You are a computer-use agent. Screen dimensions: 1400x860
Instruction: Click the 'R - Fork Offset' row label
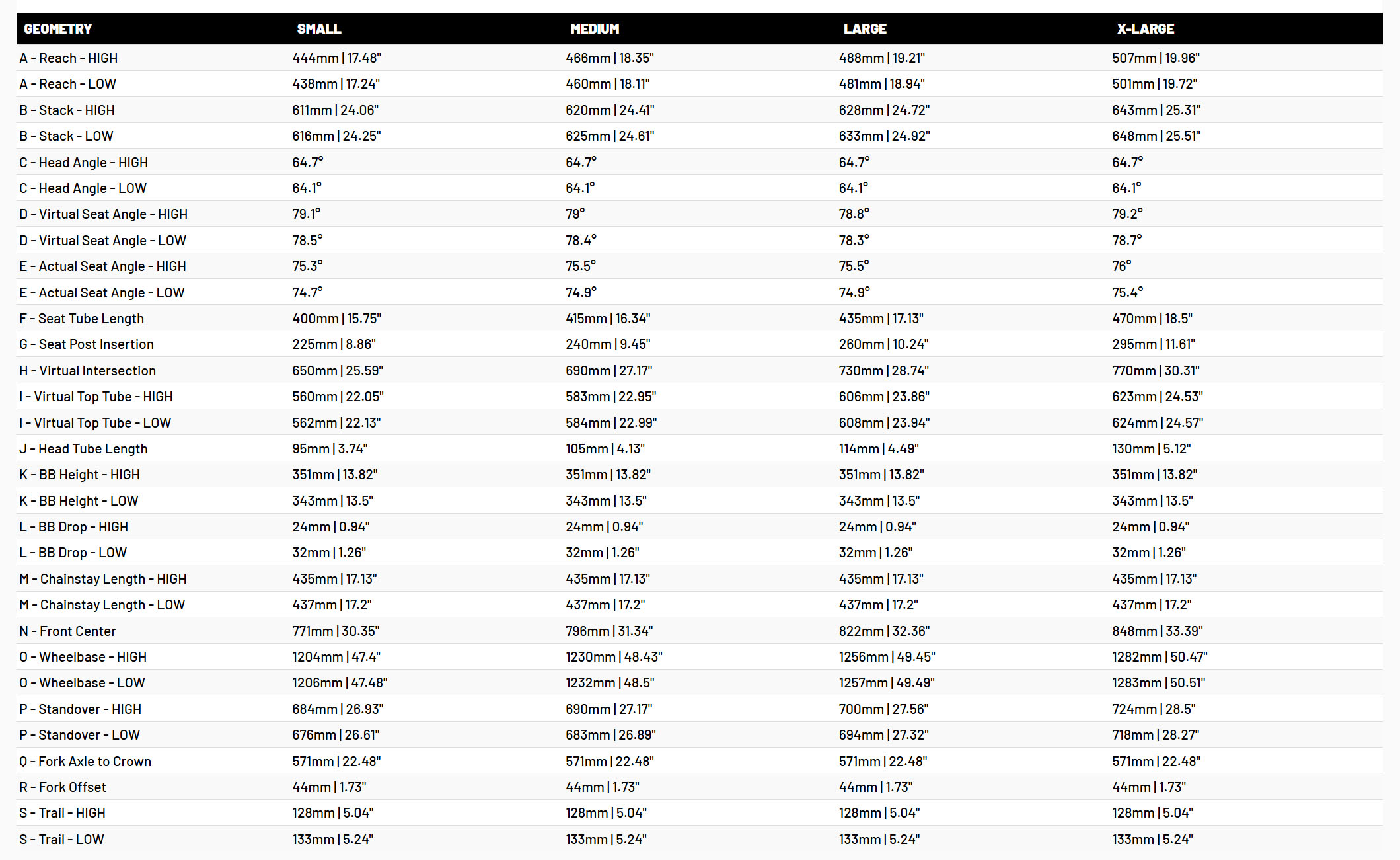[x=63, y=787]
